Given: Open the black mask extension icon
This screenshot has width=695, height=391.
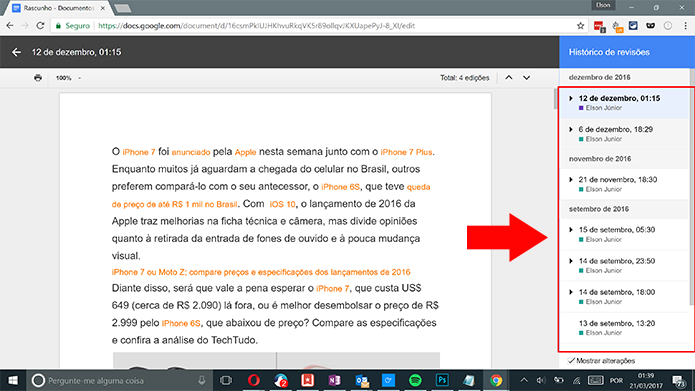Looking at the screenshot, I should [x=650, y=26].
